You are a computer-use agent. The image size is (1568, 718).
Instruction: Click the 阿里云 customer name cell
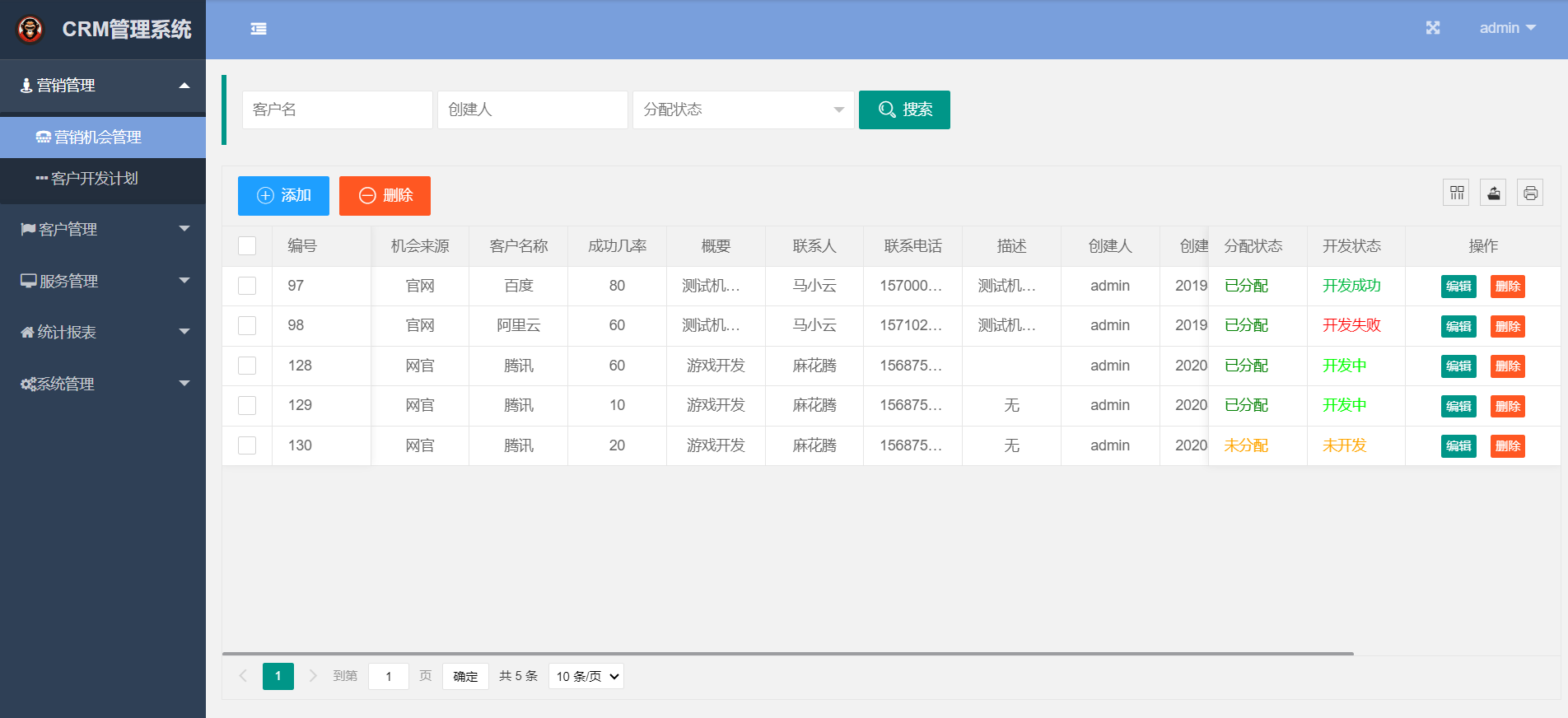(x=519, y=325)
